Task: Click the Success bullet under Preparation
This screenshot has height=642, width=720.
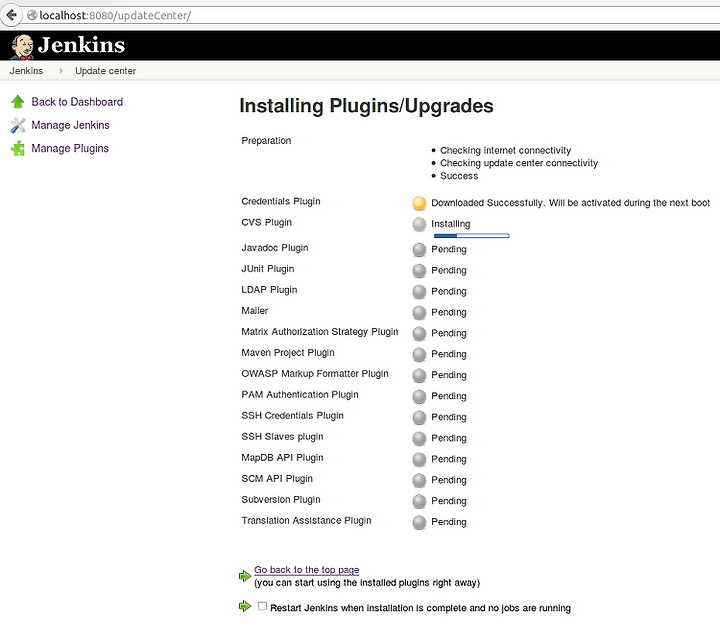Action: click(x=459, y=176)
